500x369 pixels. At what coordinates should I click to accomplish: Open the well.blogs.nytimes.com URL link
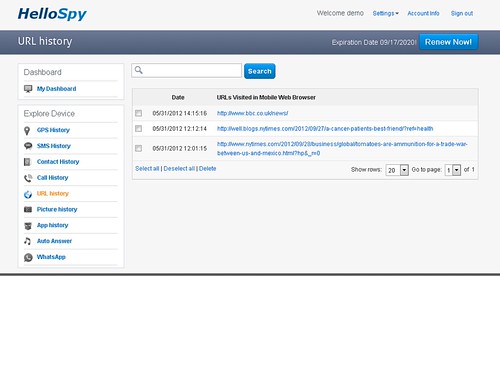click(x=325, y=129)
